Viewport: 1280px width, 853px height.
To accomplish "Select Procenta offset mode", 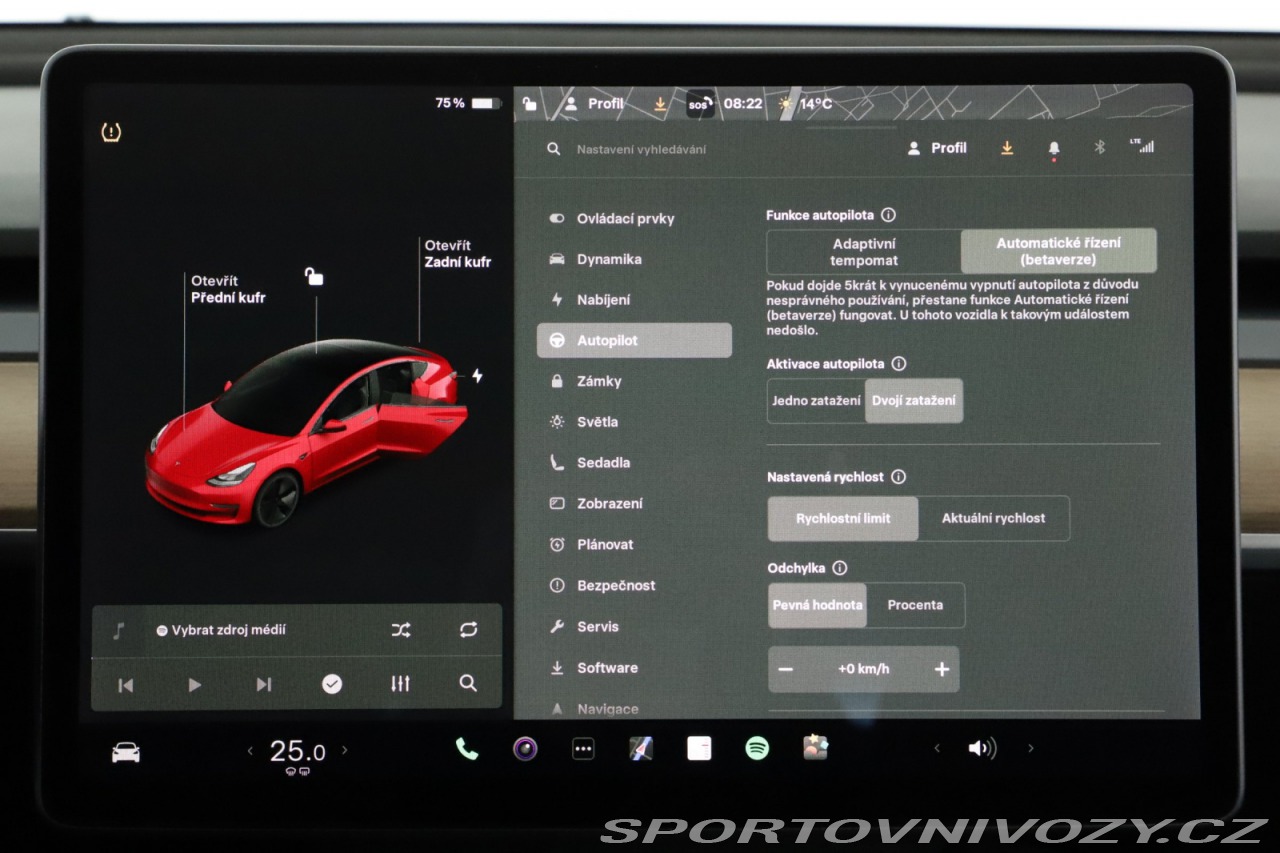I will [x=915, y=606].
